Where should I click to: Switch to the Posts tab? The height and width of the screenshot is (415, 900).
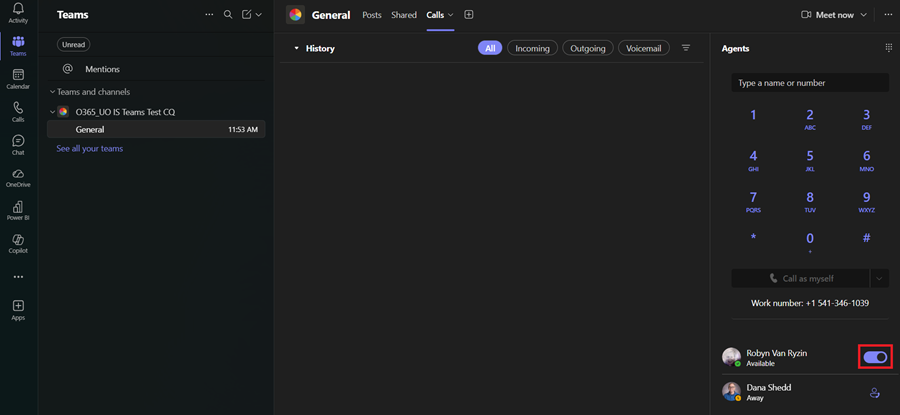[372, 15]
